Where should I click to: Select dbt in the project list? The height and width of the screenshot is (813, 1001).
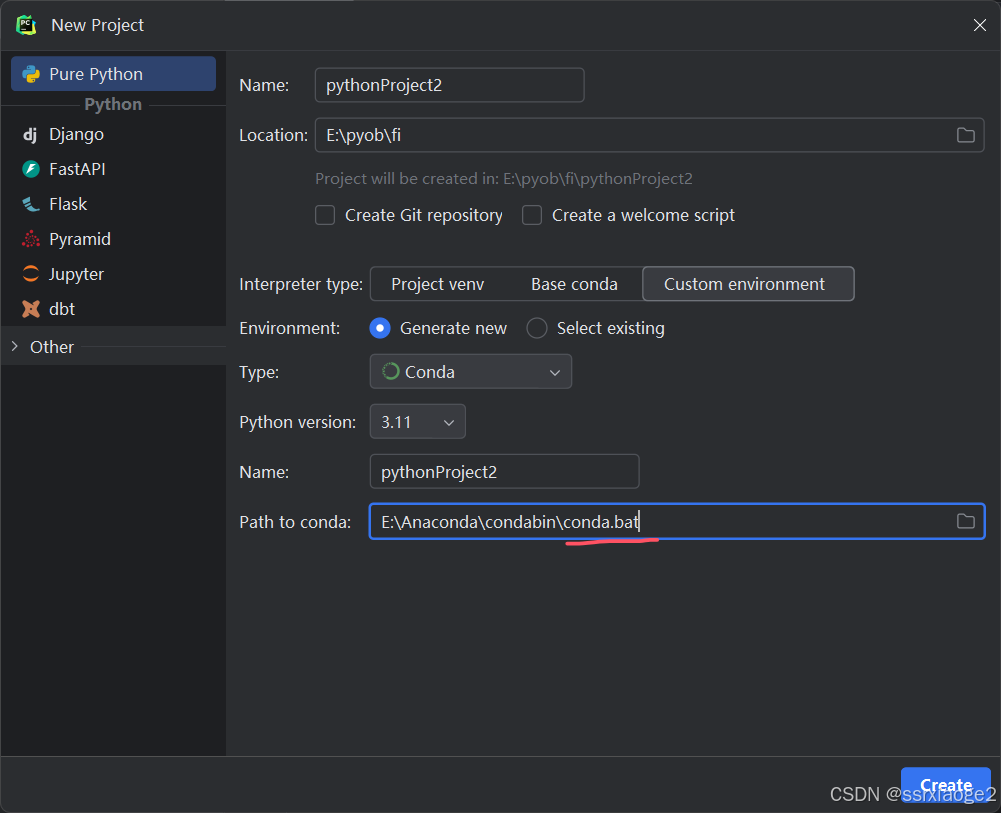click(113, 309)
